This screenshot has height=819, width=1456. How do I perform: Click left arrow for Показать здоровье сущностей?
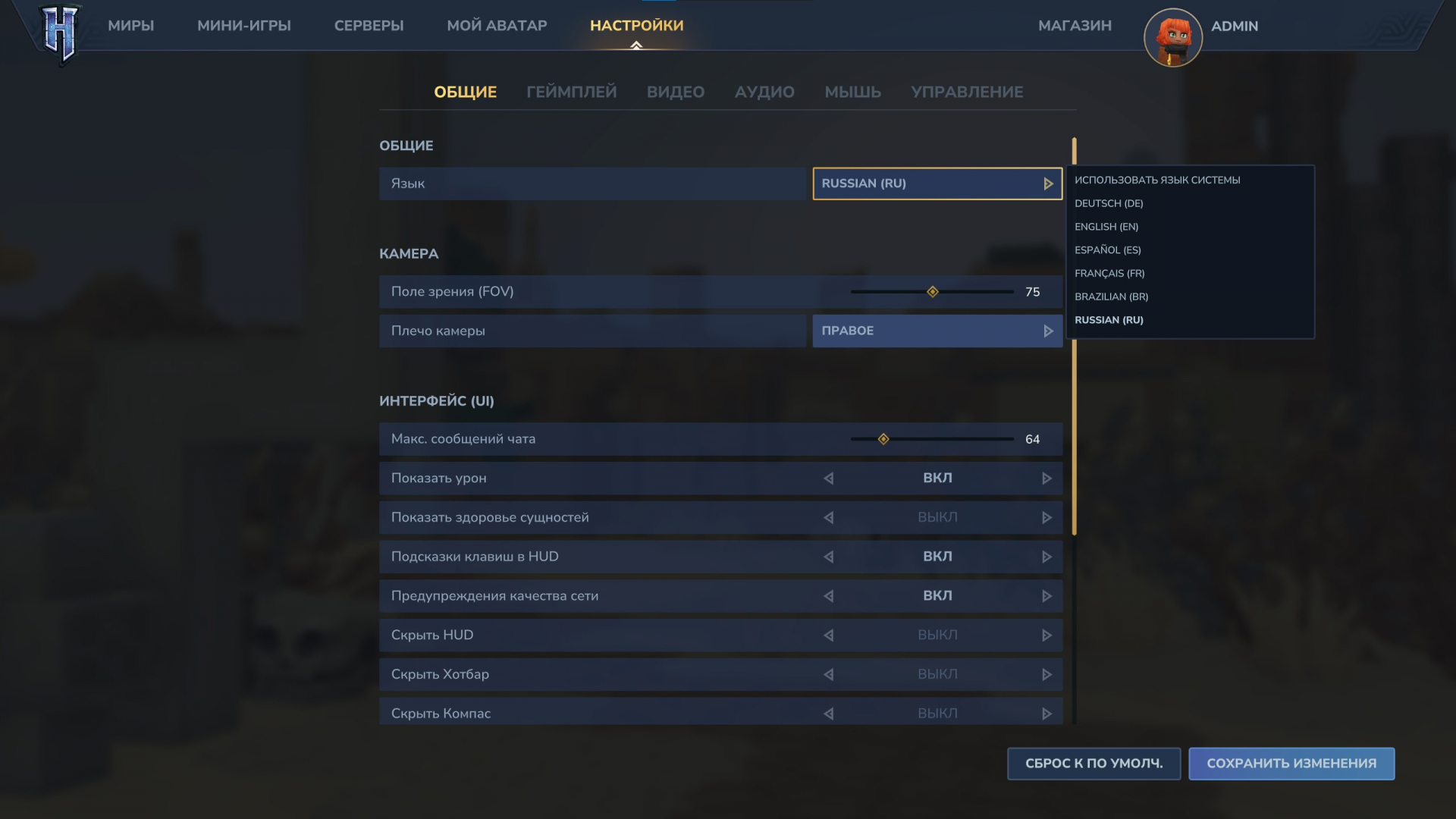(829, 518)
